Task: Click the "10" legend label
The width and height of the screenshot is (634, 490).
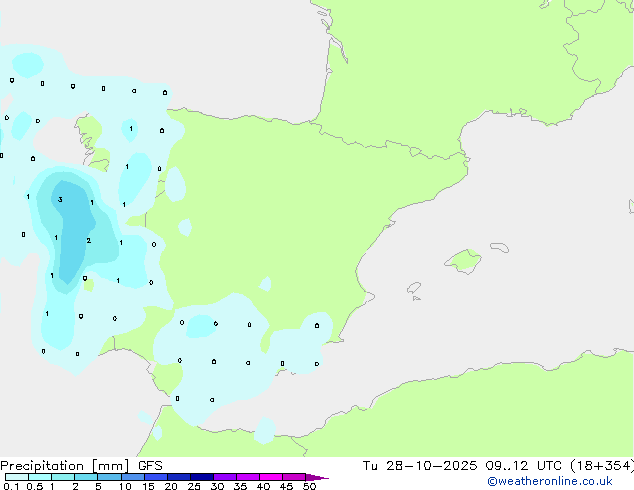Action: pyautogui.click(x=125, y=486)
